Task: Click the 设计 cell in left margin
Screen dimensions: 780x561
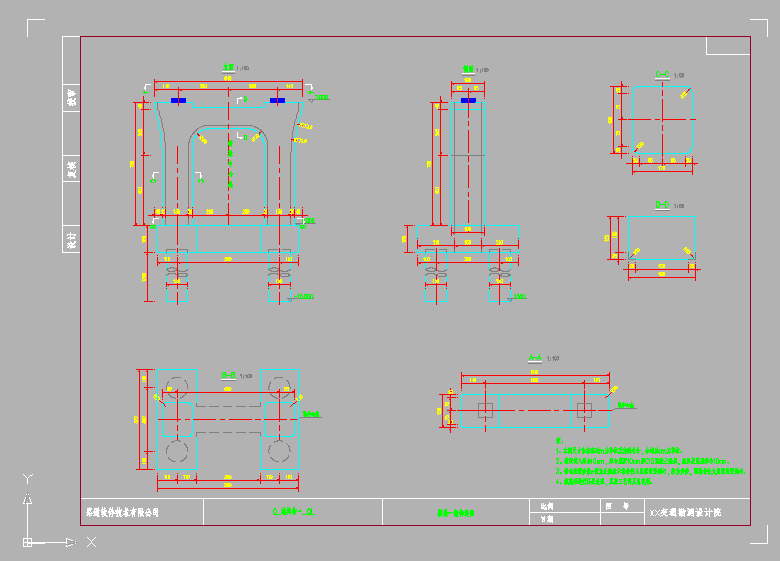Action: (x=71, y=238)
